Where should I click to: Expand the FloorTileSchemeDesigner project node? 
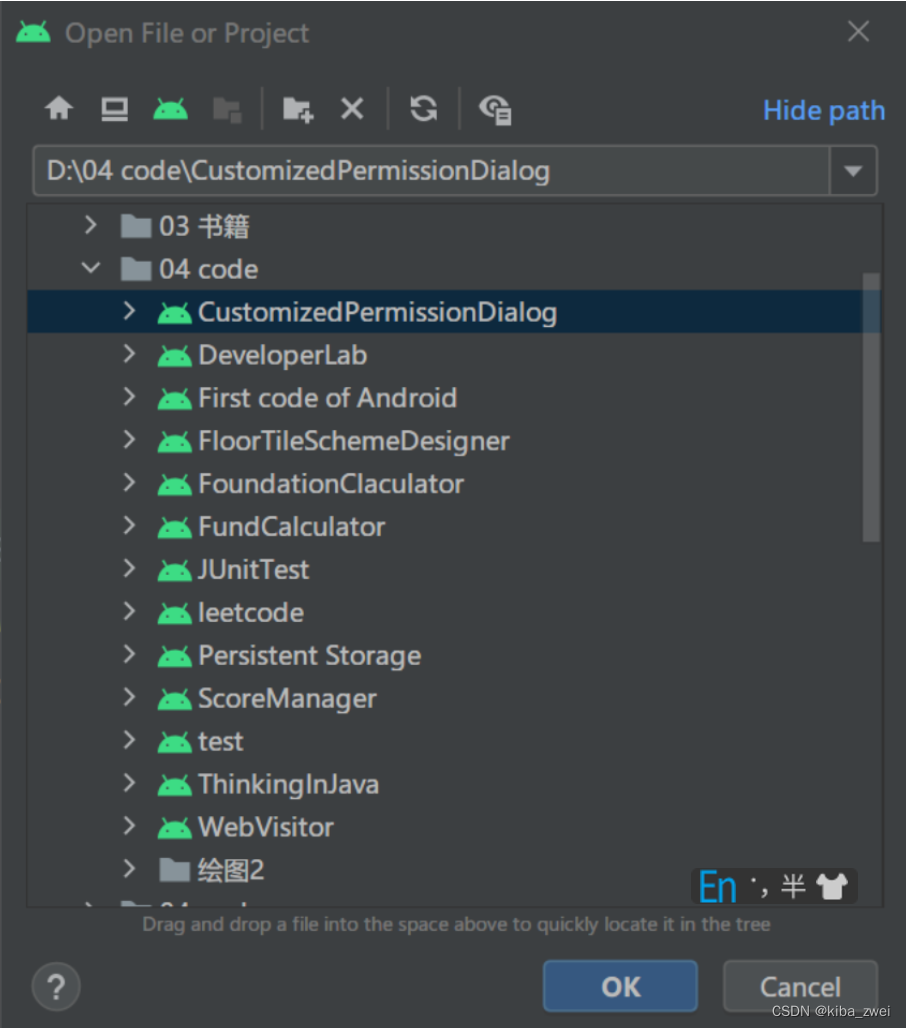click(x=129, y=440)
